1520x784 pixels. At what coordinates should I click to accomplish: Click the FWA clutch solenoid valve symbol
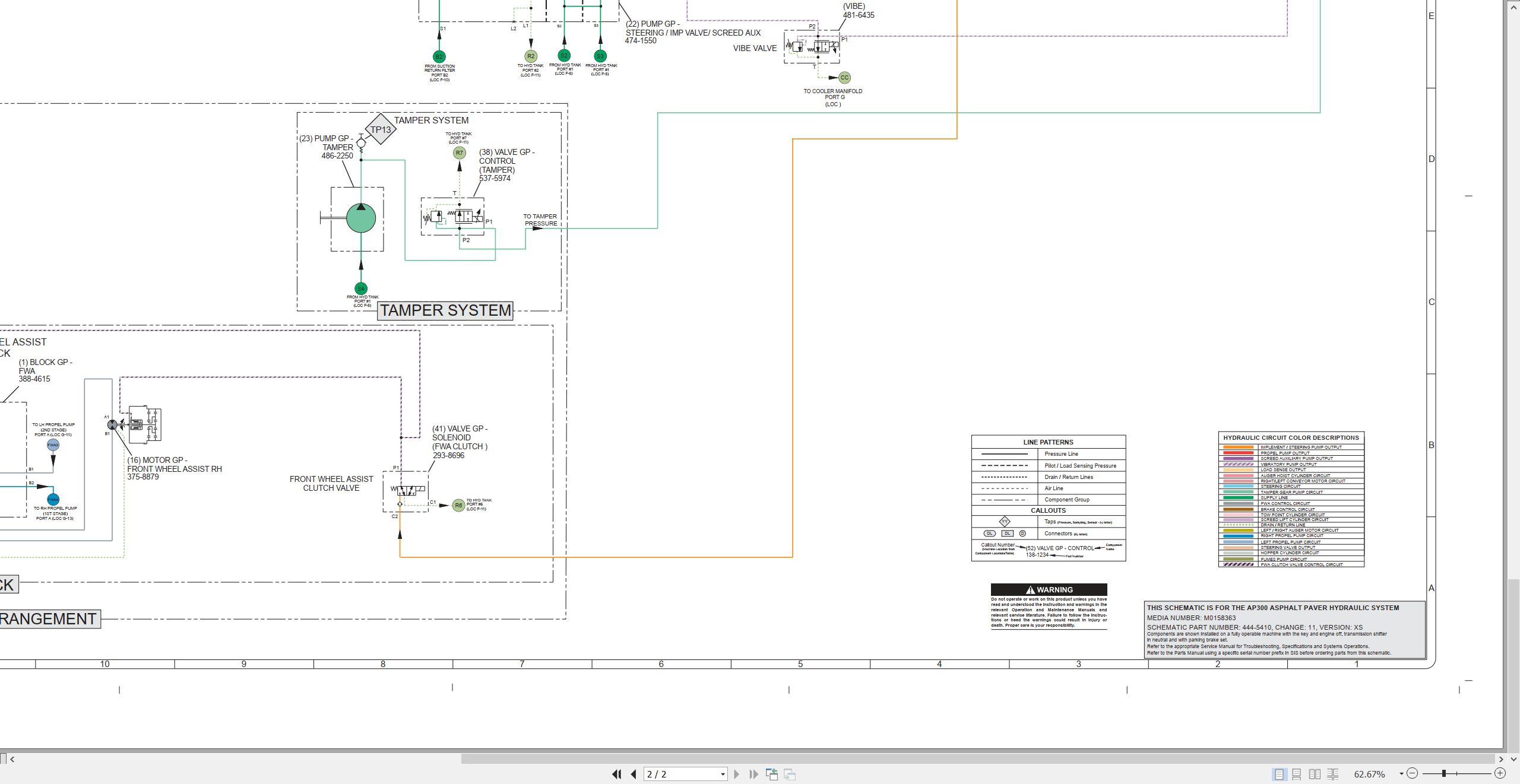point(406,491)
